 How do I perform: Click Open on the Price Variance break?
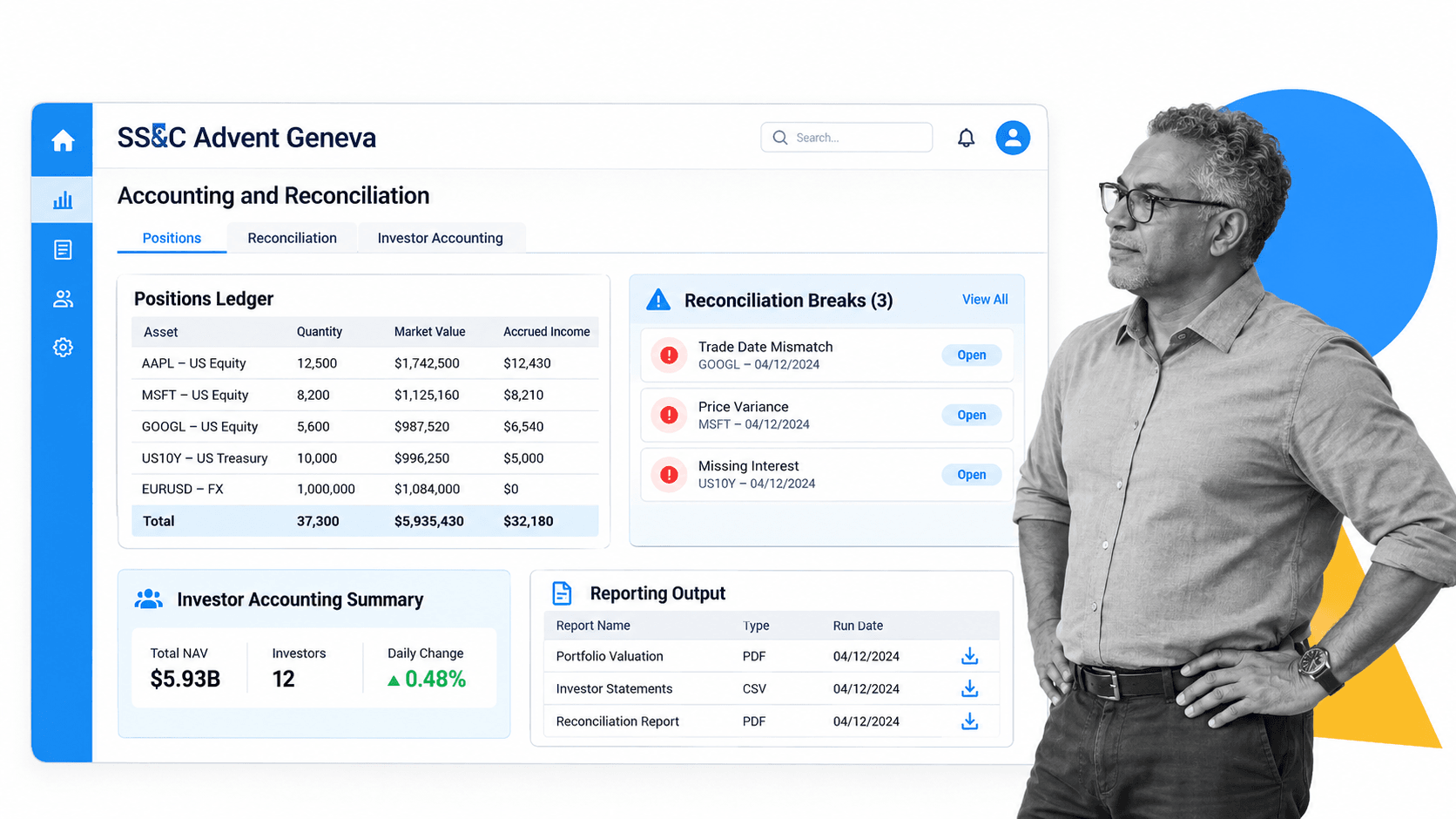pyautogui.click(x=972, y=415)
